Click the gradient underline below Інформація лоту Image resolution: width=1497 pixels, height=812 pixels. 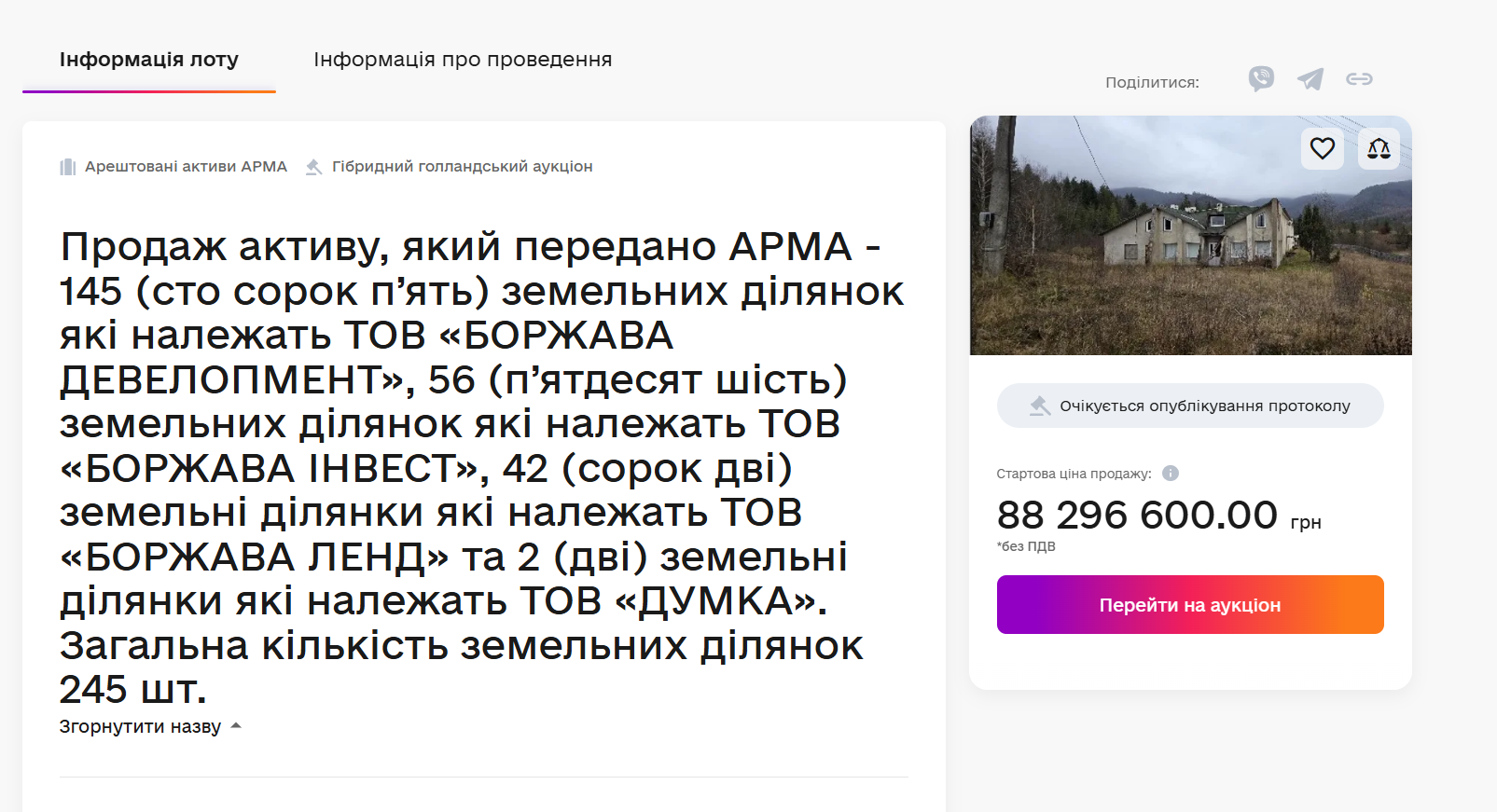pyautogui.click(x=148, y=90)
